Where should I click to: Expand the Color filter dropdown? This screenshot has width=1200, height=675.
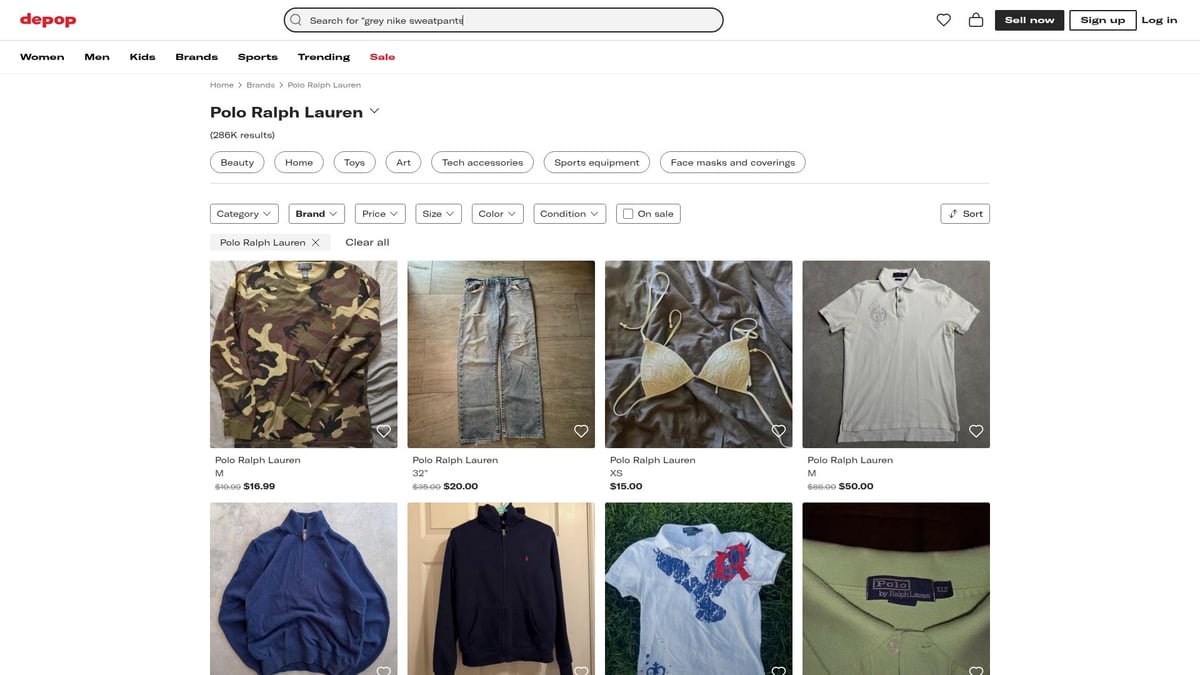point(497,214)
